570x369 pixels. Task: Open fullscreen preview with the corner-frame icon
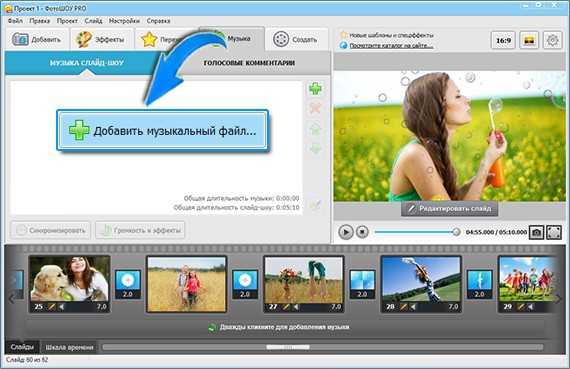[x=554, y=232]
